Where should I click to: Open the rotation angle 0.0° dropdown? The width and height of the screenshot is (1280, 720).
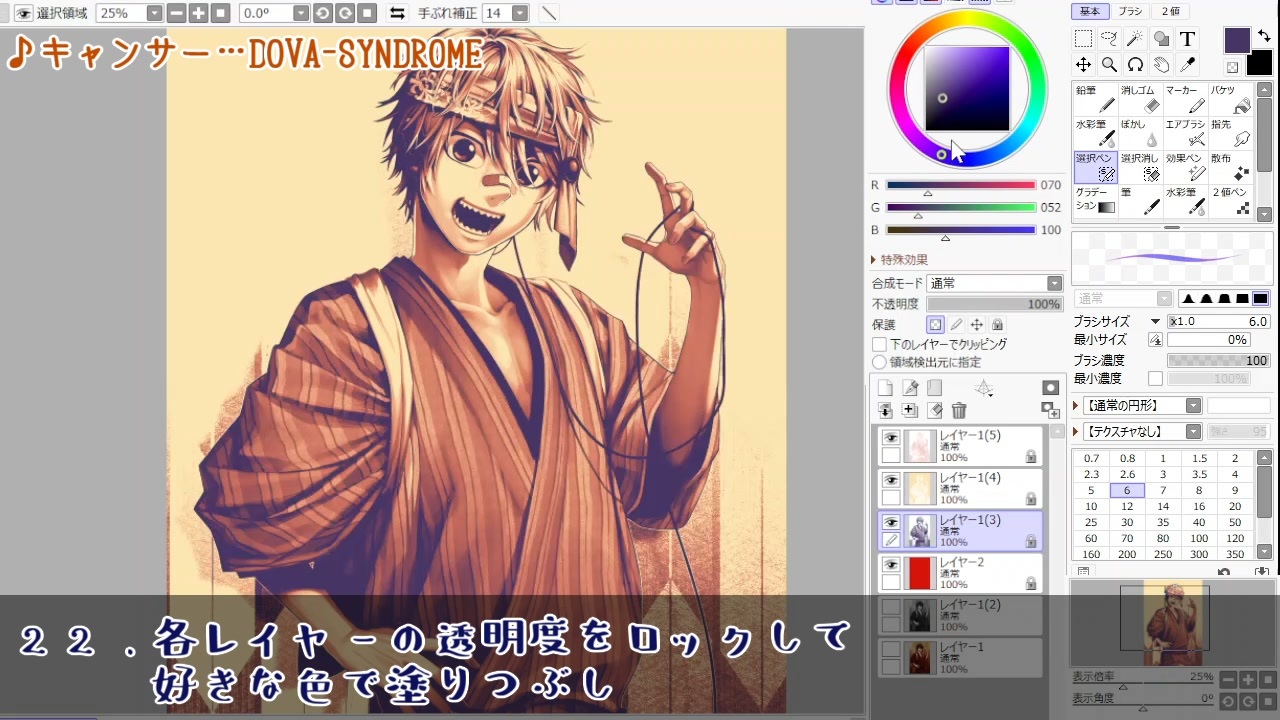coord(300,13)
